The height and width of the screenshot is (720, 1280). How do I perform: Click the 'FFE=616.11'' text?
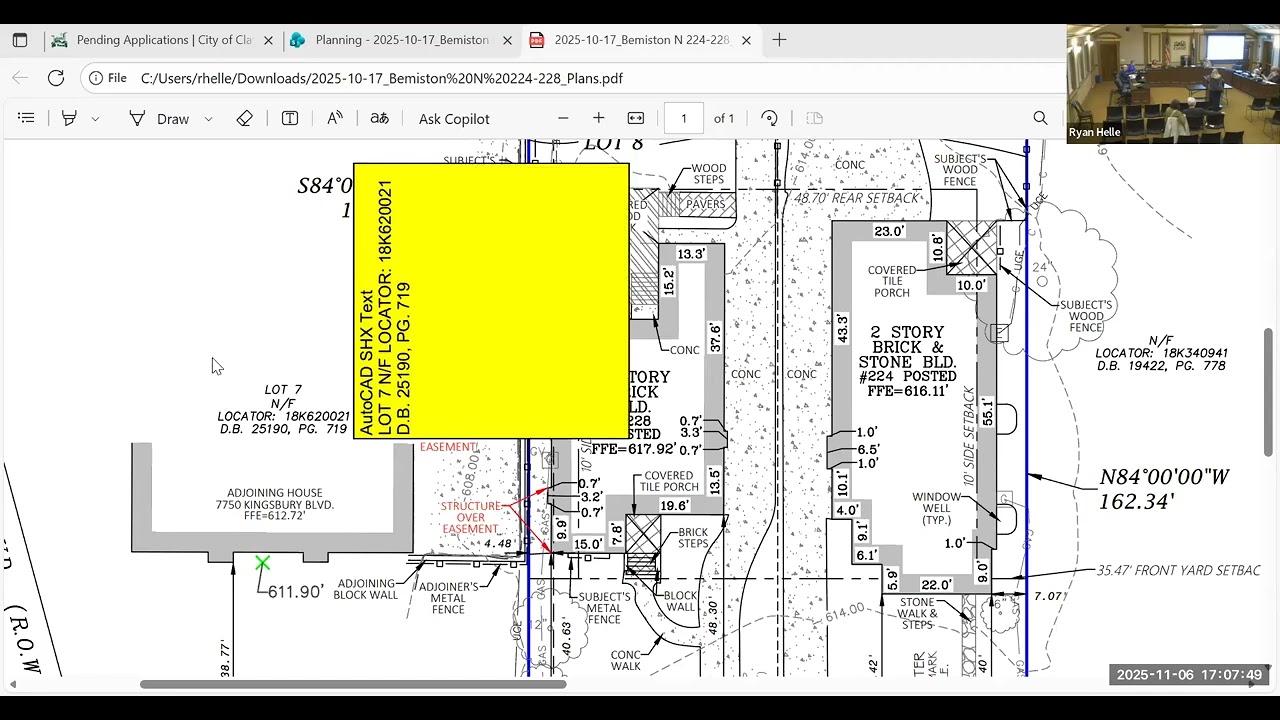tap(907, 392)
